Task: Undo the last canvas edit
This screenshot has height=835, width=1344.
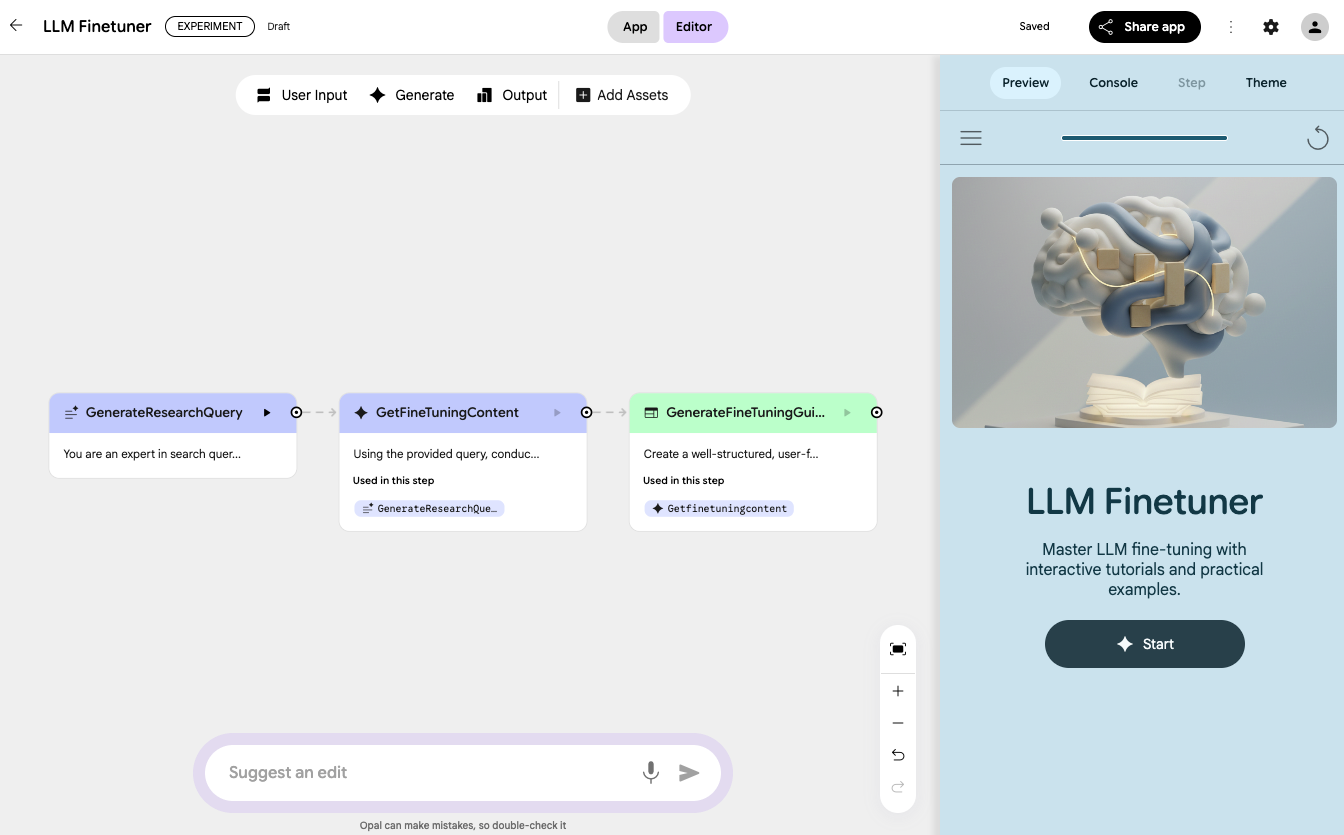Action: point(898,755)
